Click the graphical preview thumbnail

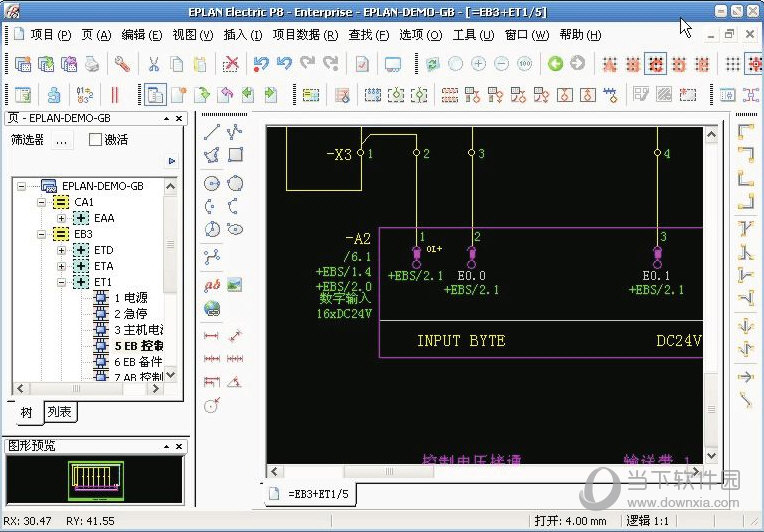95,480
